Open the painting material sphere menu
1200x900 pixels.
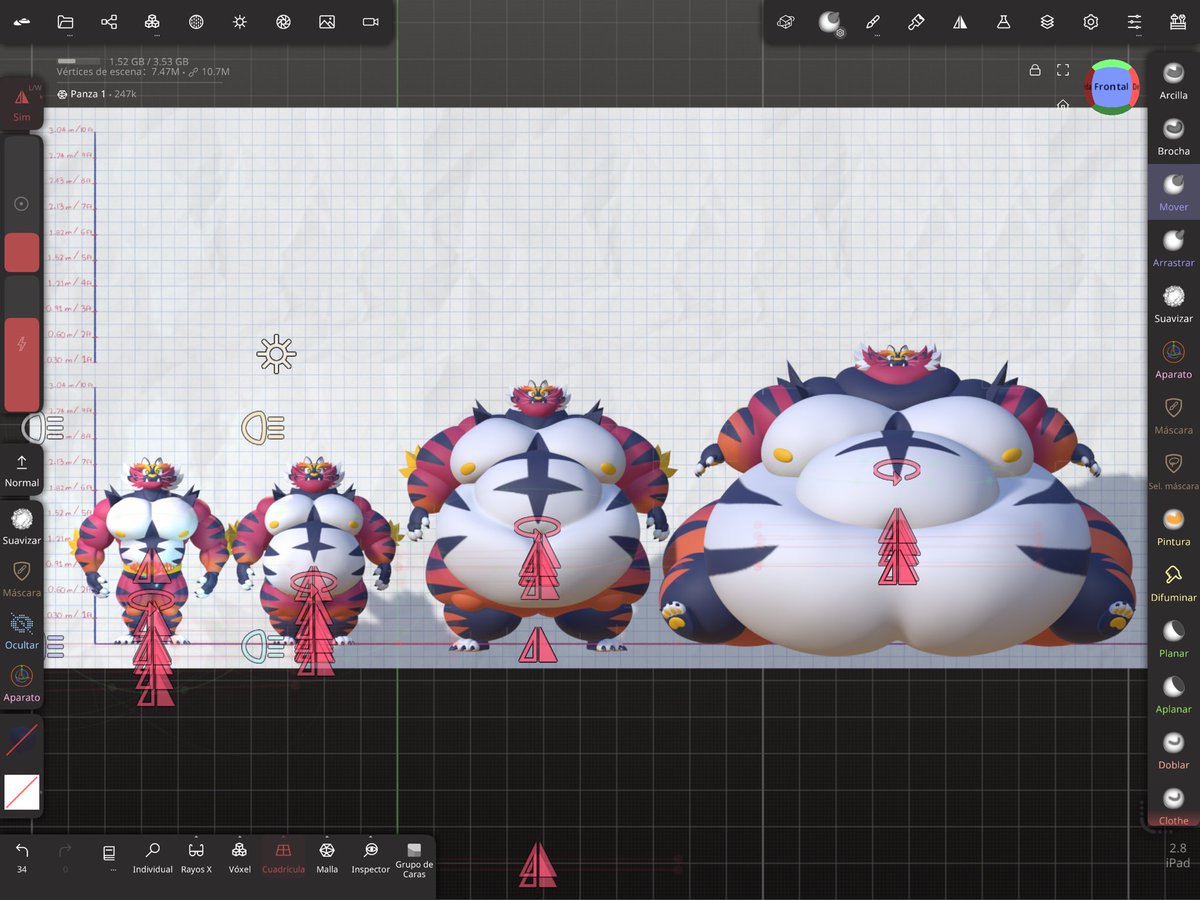tap(830, 22)
